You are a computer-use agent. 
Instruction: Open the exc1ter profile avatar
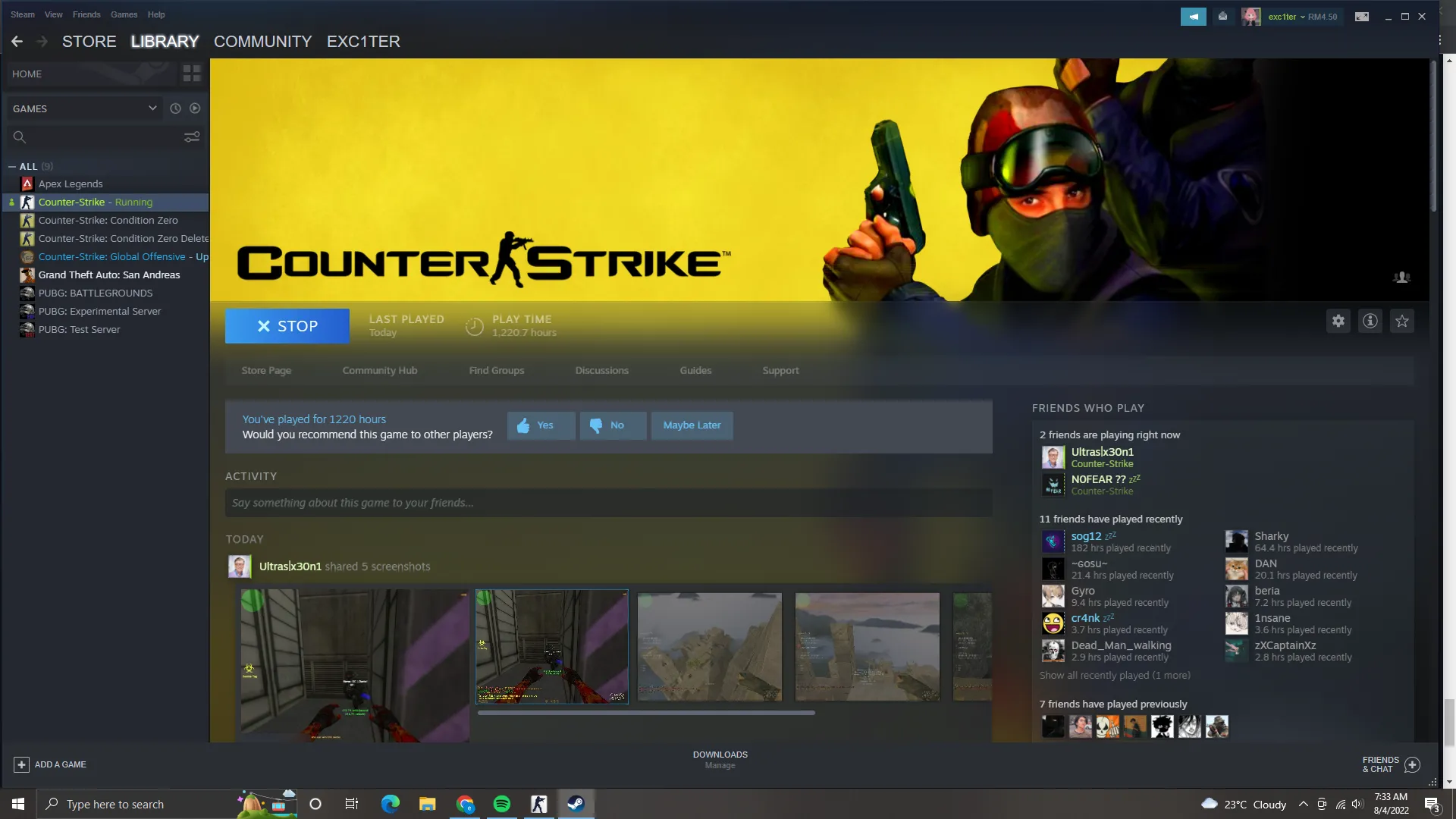1251,17
